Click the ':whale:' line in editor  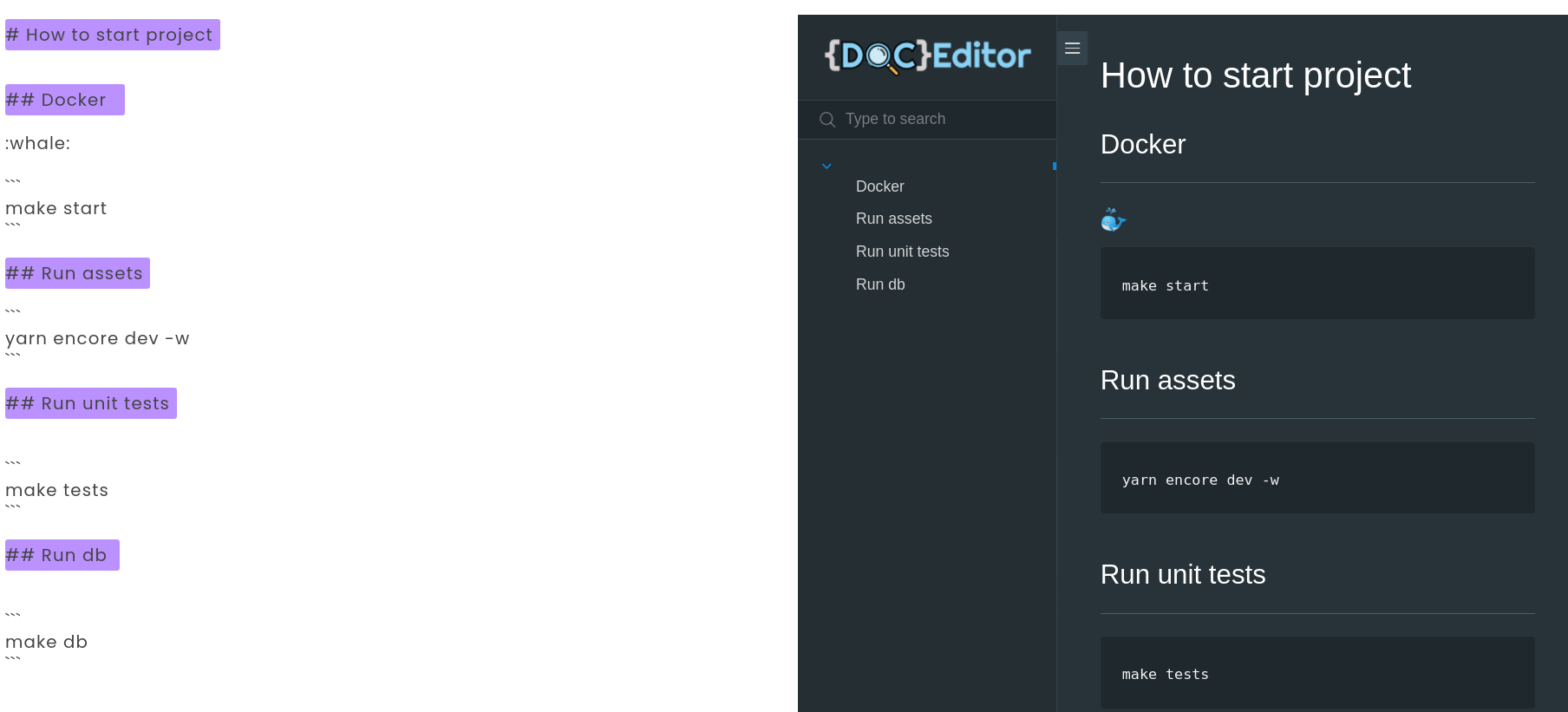pos(37,143)
